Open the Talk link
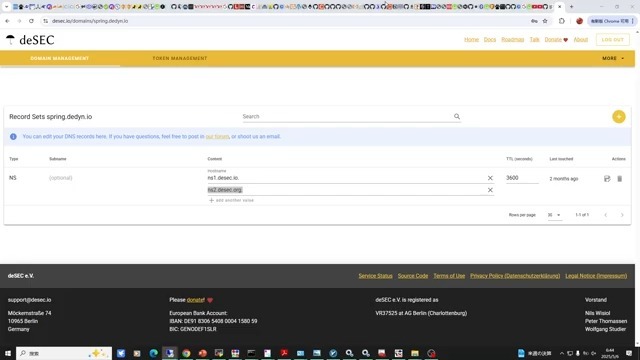640x360 pixels. coord(535,40)
